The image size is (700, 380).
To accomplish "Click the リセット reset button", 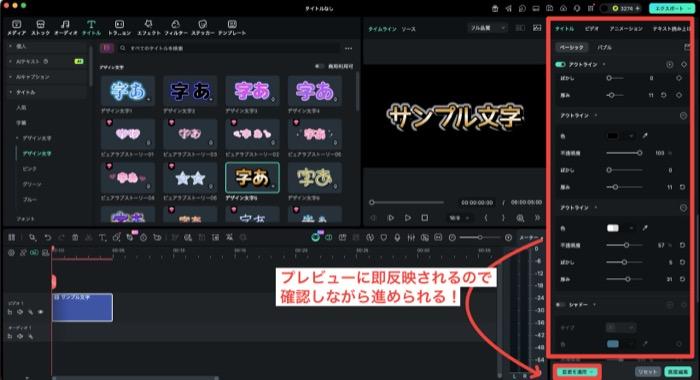I will click(x=647, y=372).
